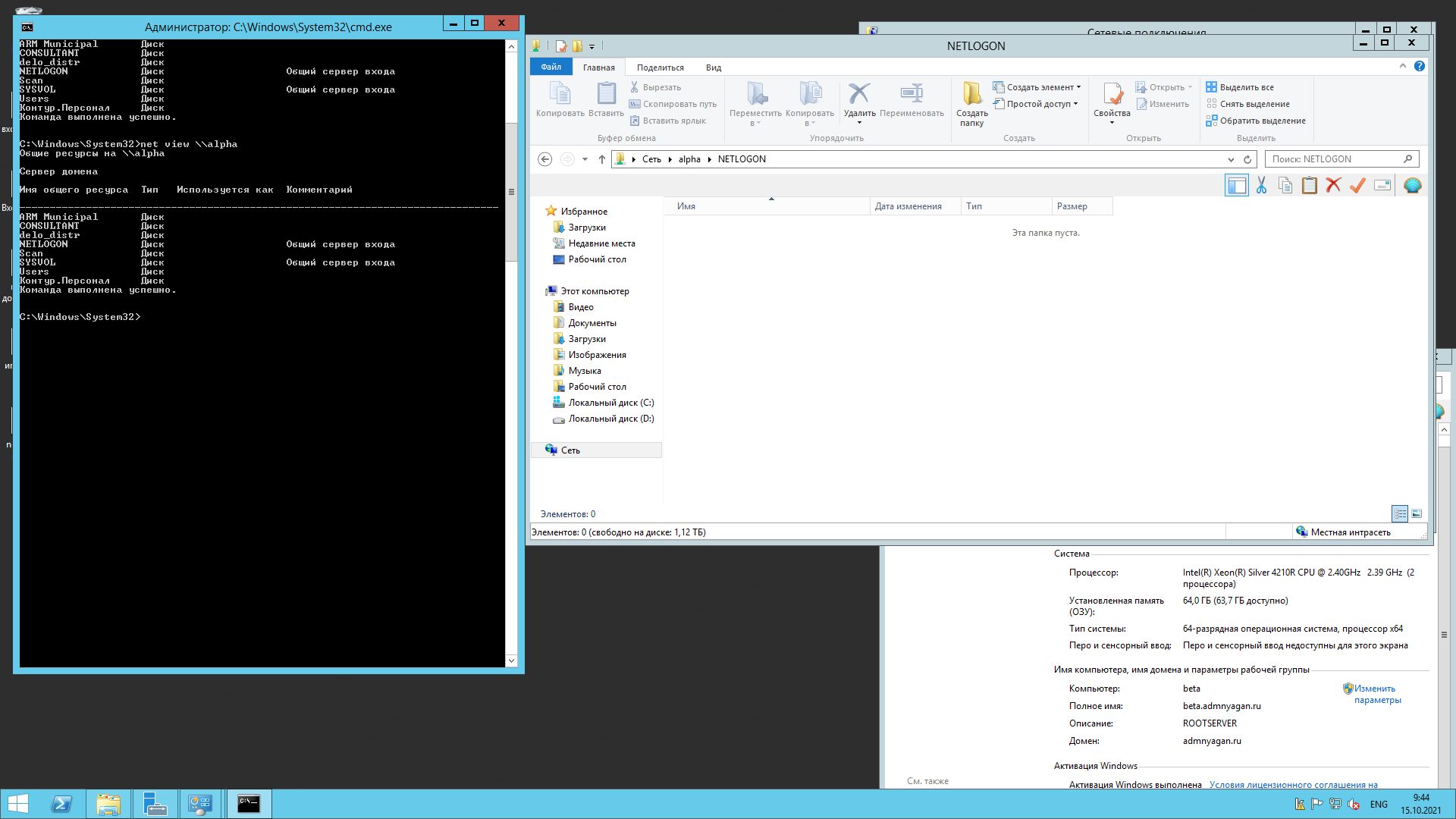The width and height of the screenshot is (1456, 819).
Task: Click Вставить ярлык in the ribbon
Action: click(667, 121)
